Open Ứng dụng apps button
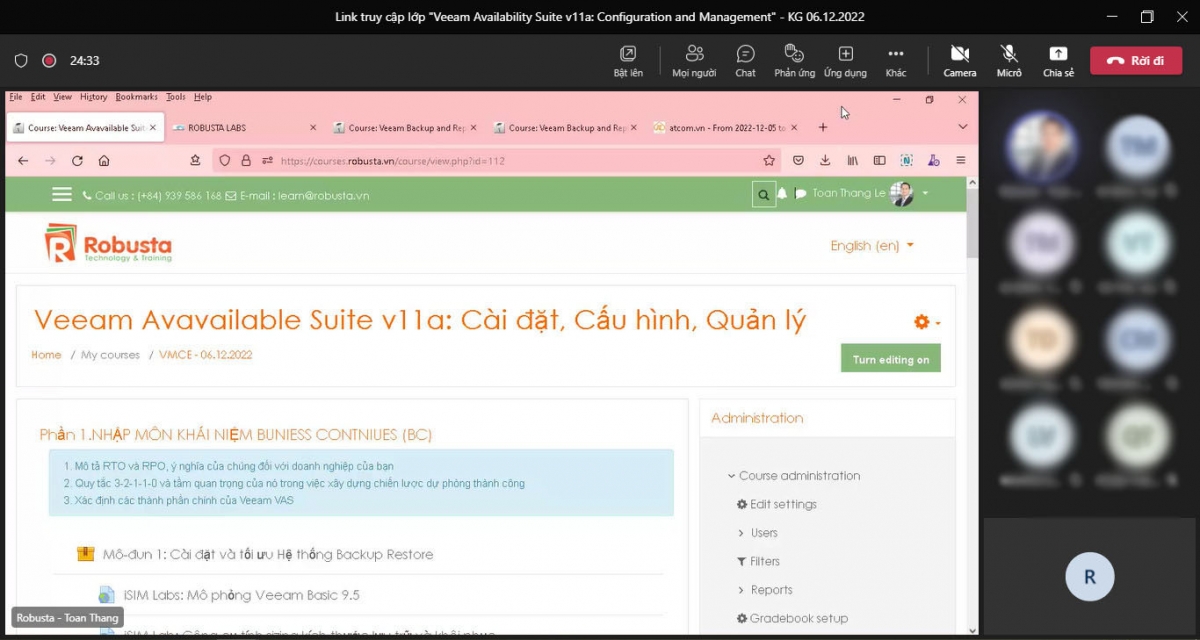 click(845, 61)
